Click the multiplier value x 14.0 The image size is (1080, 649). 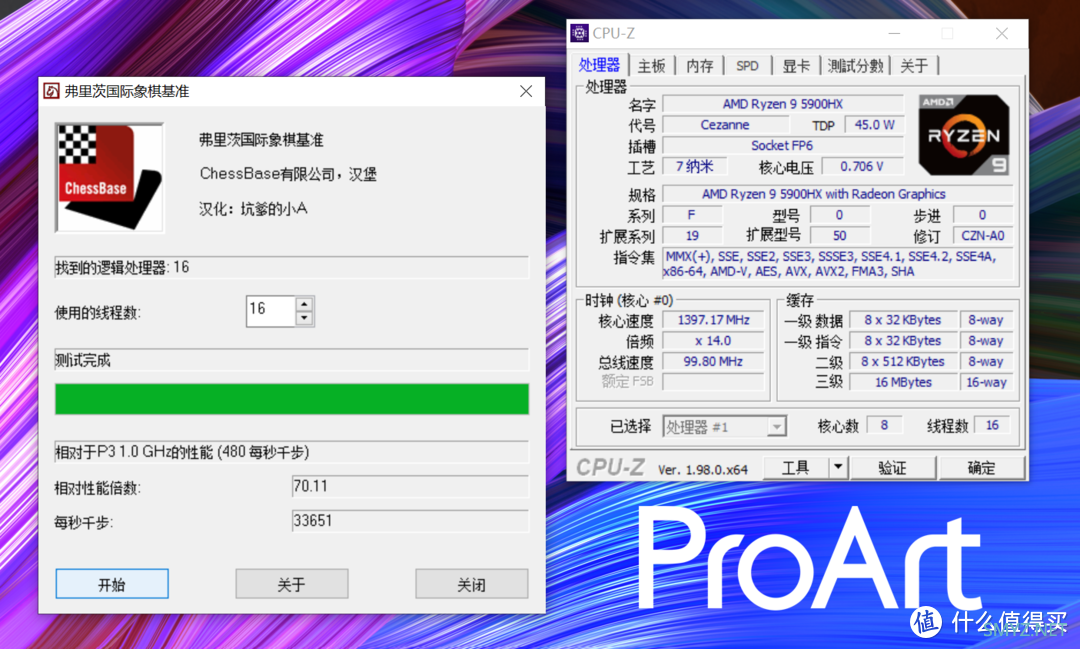[x=714, y=340]
